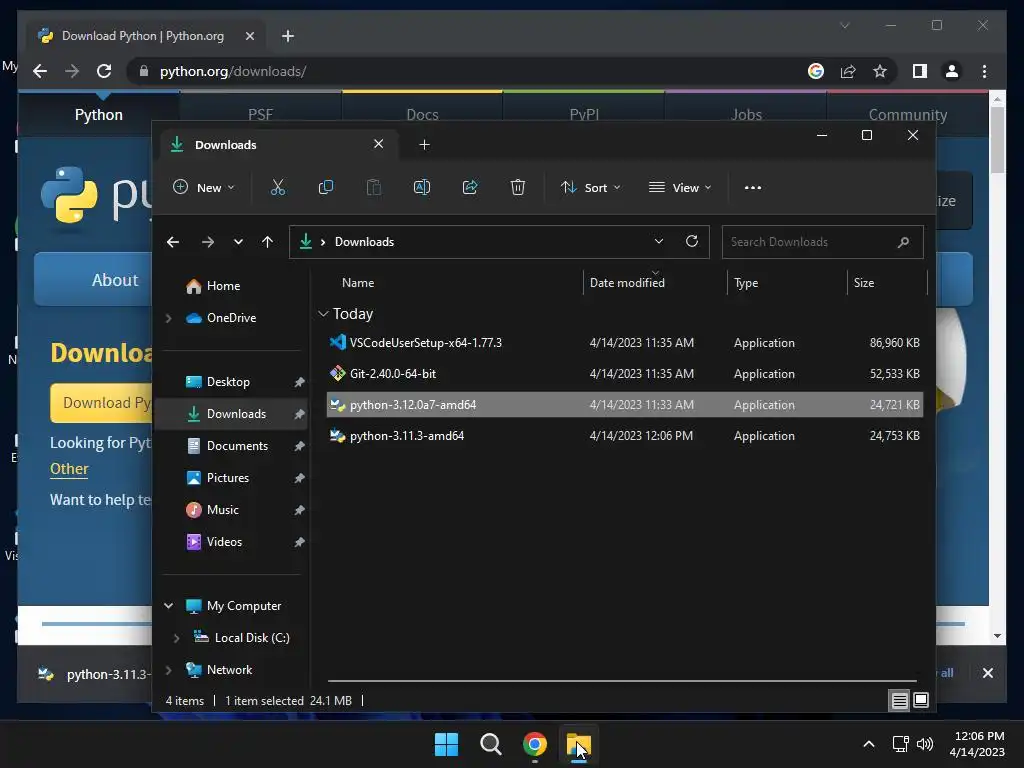Collapse the Today group
The width and height of the screenshot is (1024, 768).
[323, 314]
